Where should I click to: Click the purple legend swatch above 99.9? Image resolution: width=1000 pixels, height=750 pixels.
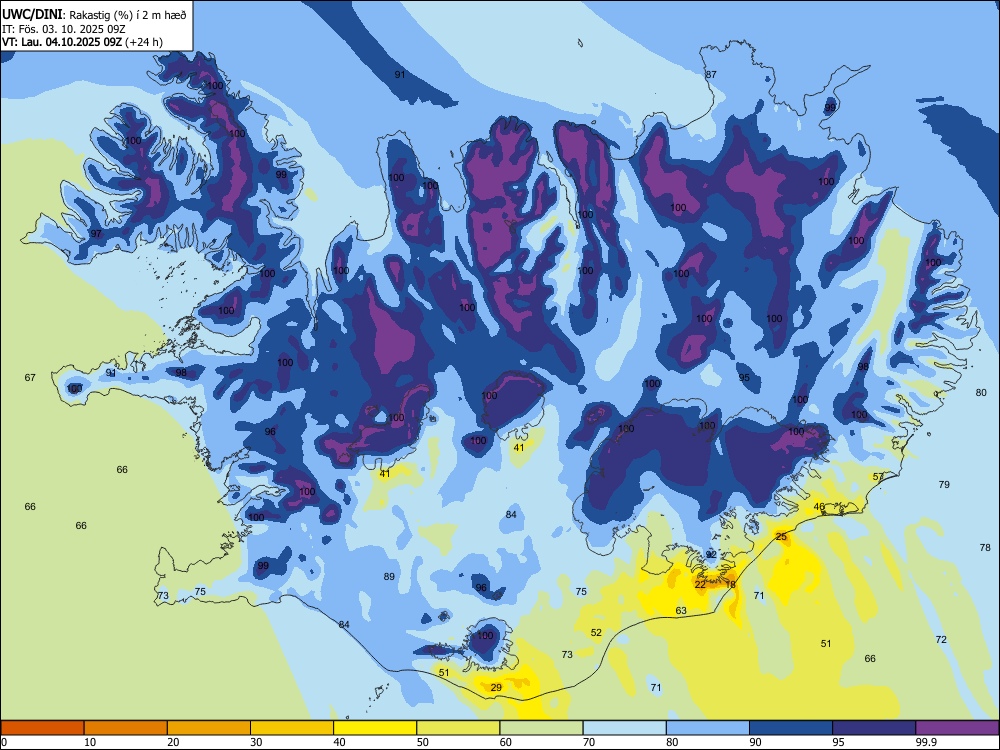pos(957,728)
